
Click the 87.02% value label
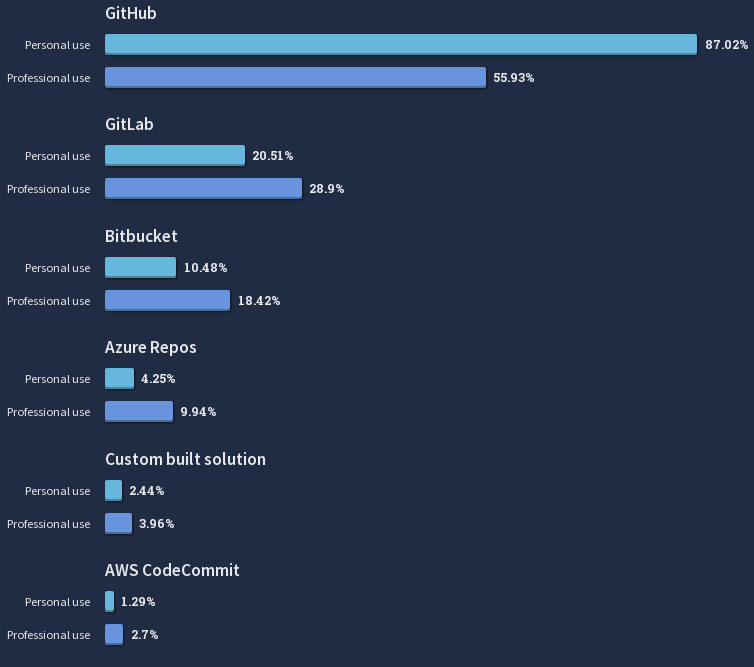[727, 45]
